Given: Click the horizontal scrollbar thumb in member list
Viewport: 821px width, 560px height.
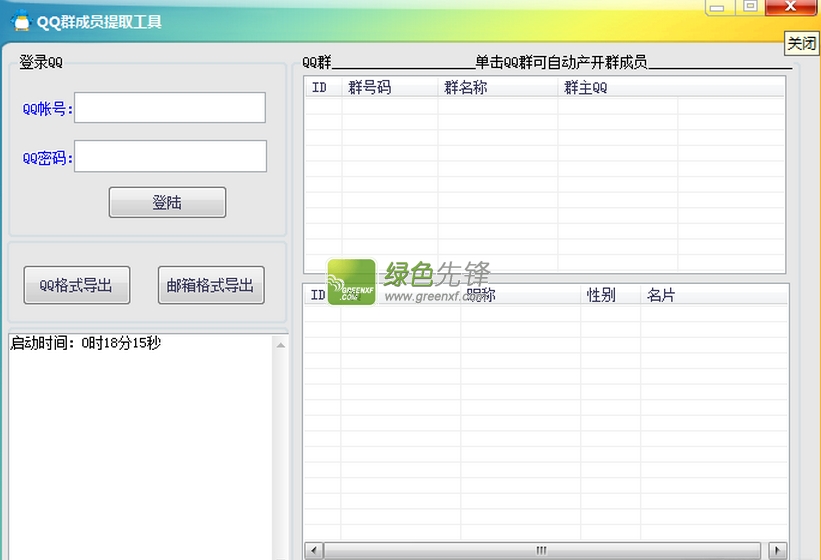Looking at the screenshot, I should (x=542, y=551).
